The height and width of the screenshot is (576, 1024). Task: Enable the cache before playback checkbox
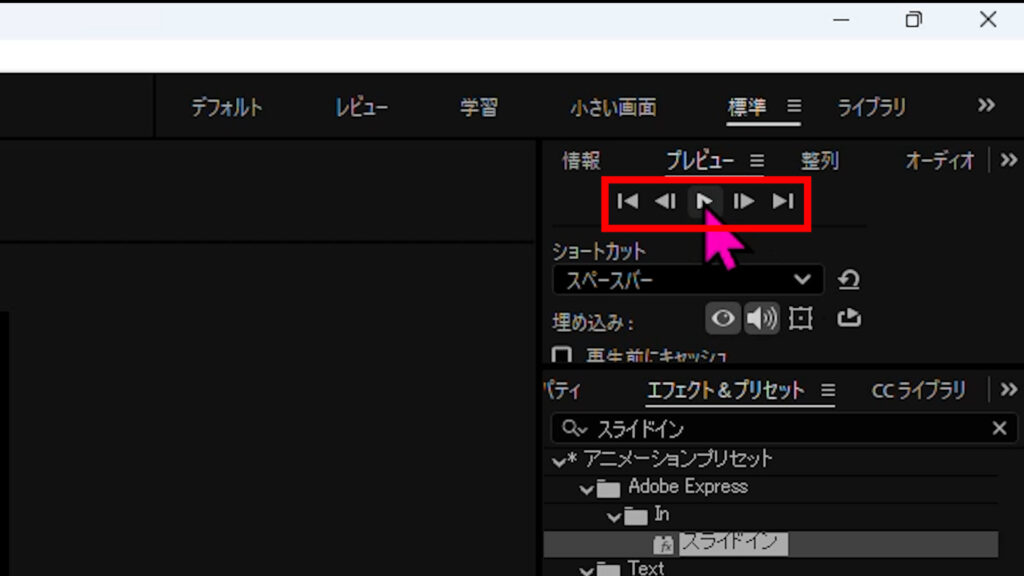tap(562, 356)
